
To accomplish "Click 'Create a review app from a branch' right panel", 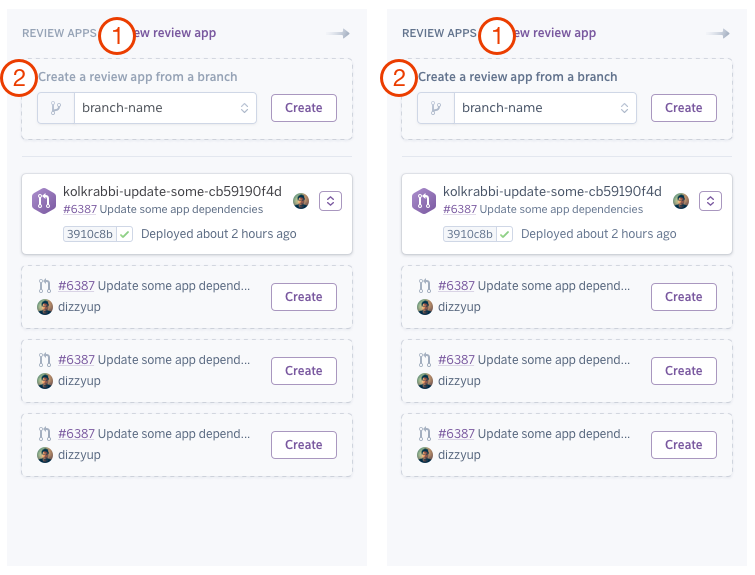I will click(x=518, y=77).
